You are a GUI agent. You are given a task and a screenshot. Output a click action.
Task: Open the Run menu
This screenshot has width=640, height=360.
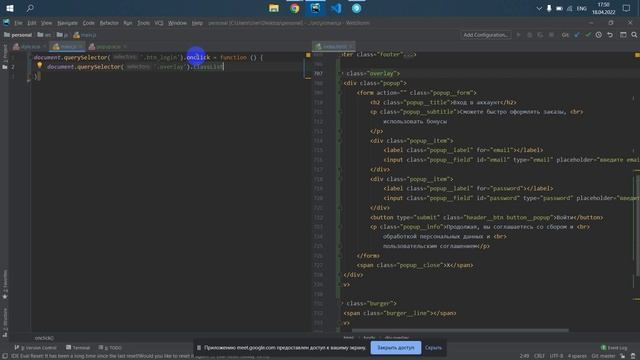128,23
